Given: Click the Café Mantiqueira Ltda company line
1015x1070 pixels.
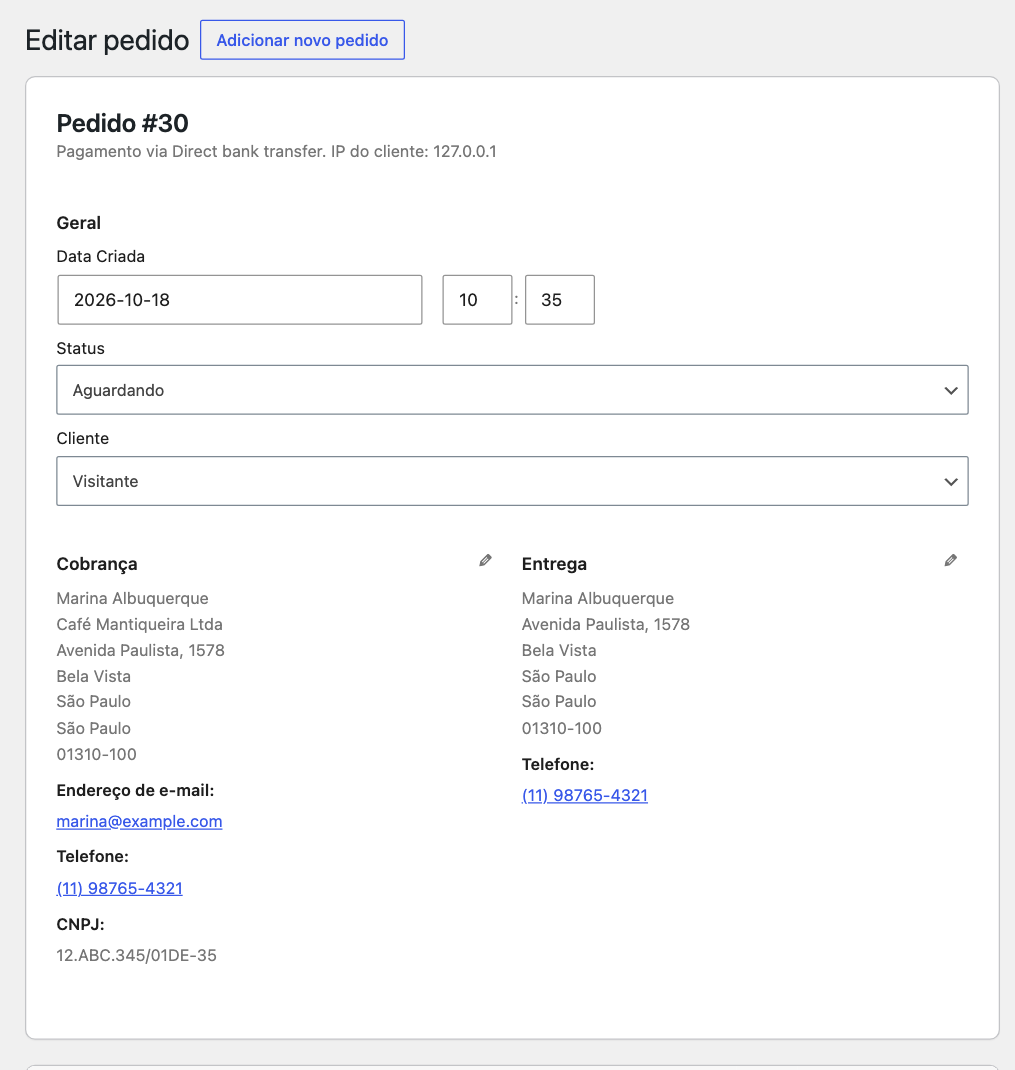Looking at the screenshot, I should [139, 624].
